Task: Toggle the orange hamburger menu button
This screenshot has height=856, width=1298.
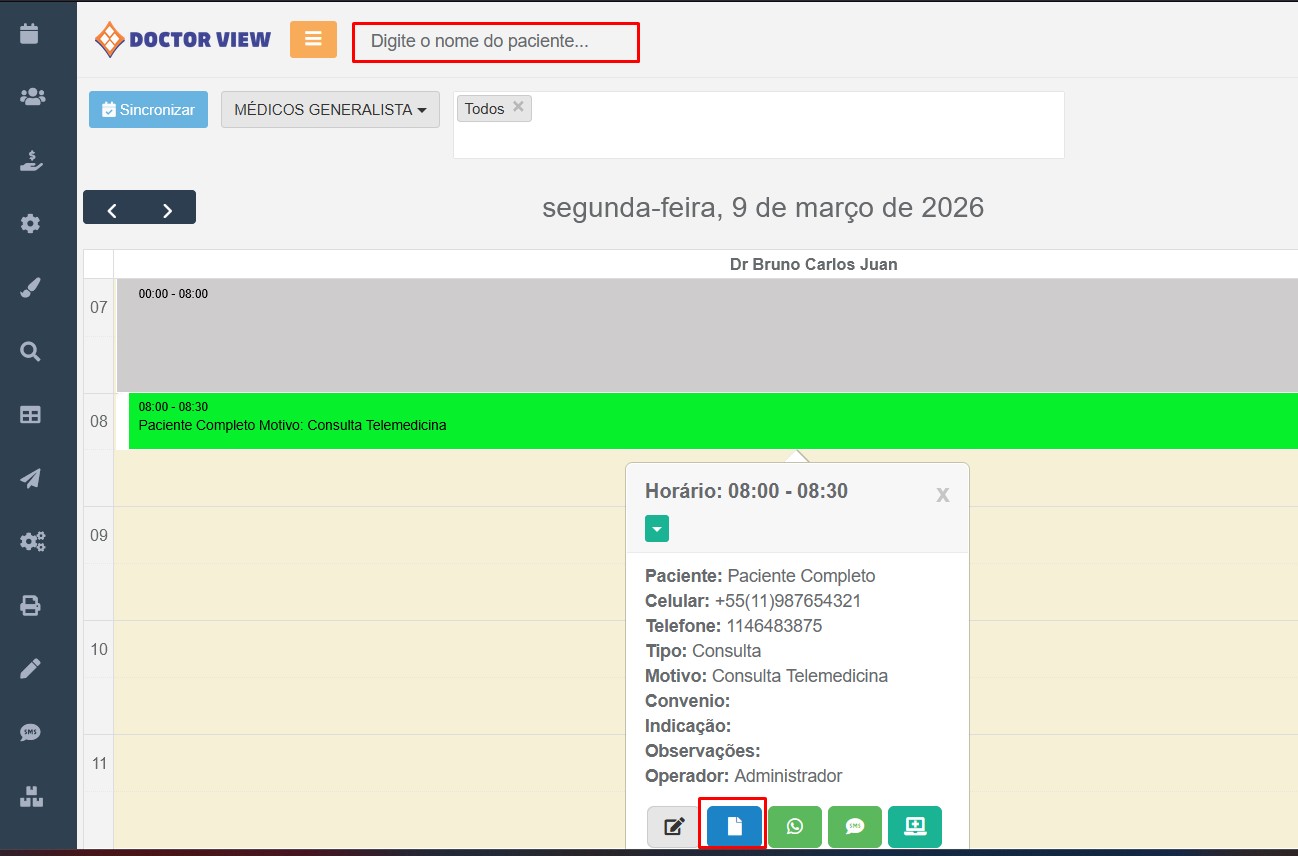Action: coord(313,39)
